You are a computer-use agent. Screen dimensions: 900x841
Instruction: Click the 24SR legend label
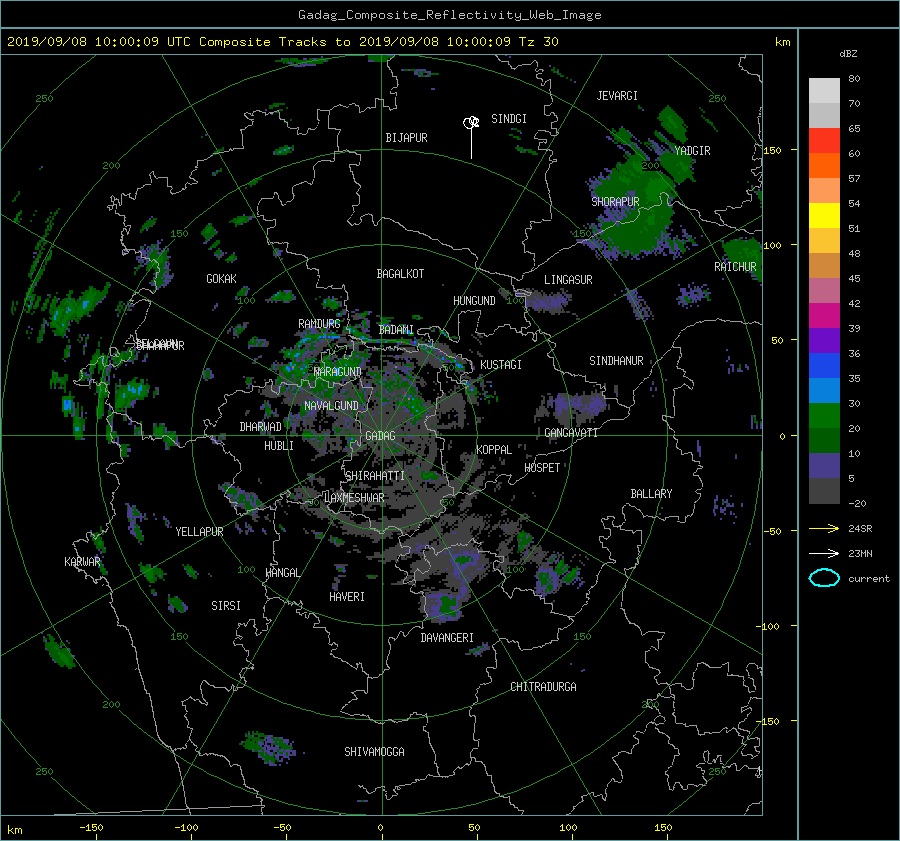coord(860,528)
